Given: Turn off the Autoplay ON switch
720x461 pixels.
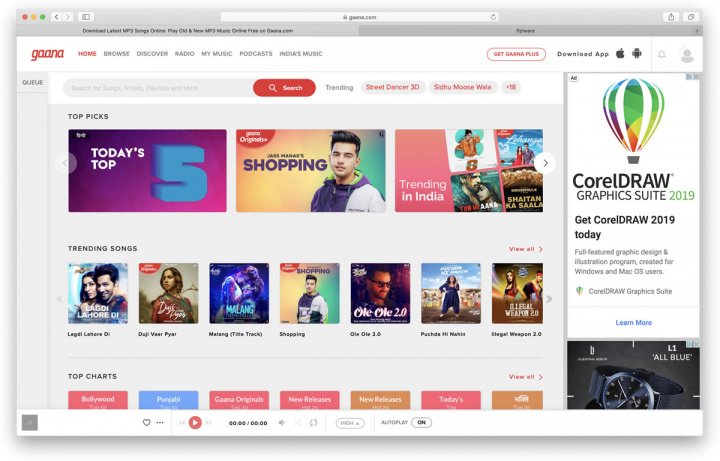Looking at the screenshot, I should click(422, 422).
